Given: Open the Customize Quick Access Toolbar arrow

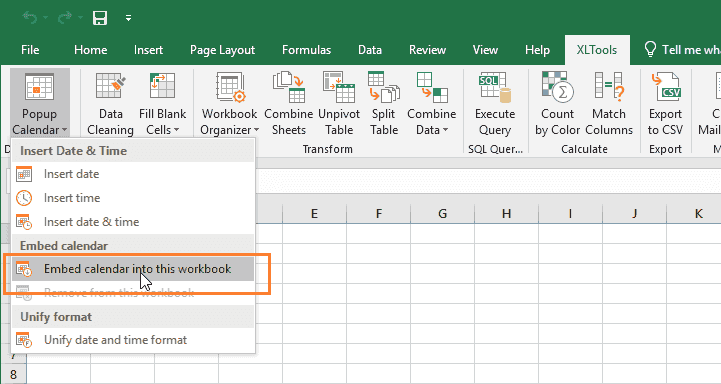Looking at the screenshot, I should tap(128, 18).
